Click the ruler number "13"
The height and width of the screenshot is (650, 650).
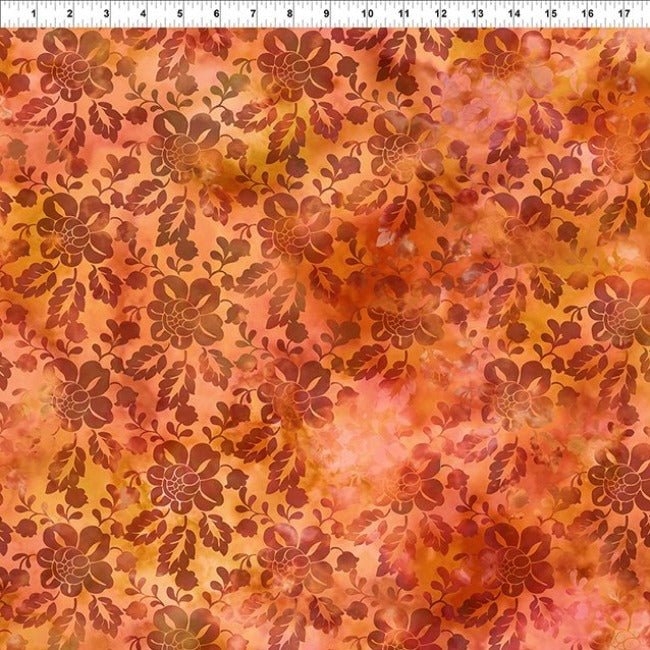tap(477, 14)
